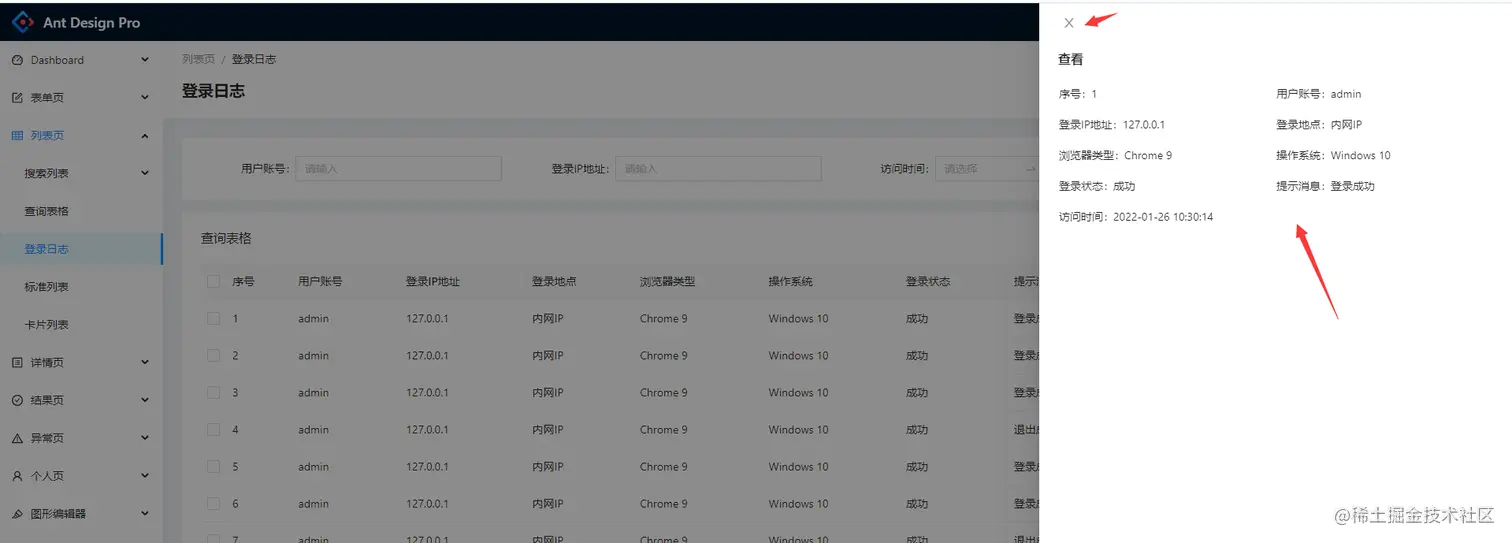This screenshot has width=1512, height=543.
Task: Click the 用户账号 column header
Action: [x=320, y=281]
